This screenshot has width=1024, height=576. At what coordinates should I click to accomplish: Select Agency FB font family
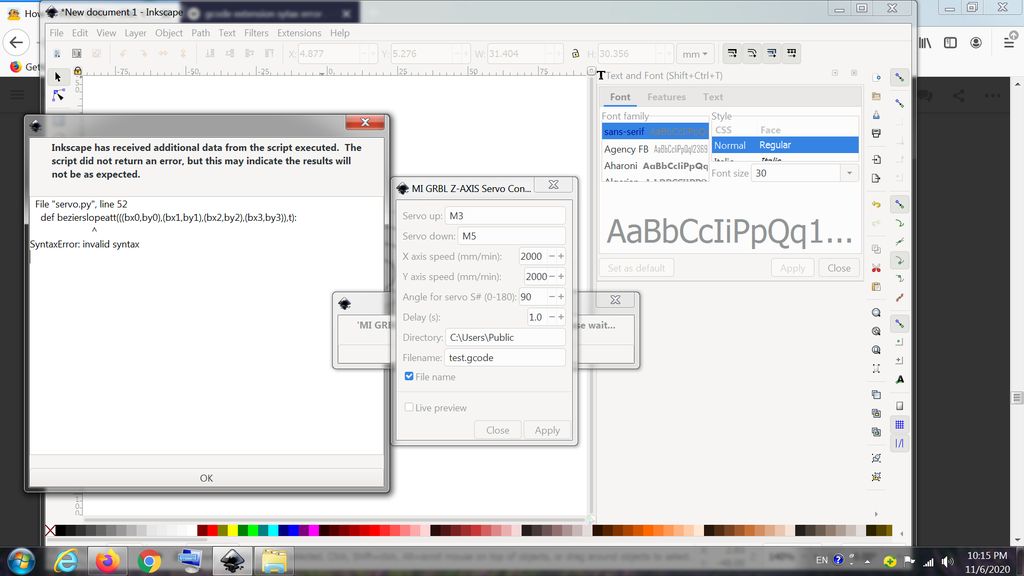655,149
